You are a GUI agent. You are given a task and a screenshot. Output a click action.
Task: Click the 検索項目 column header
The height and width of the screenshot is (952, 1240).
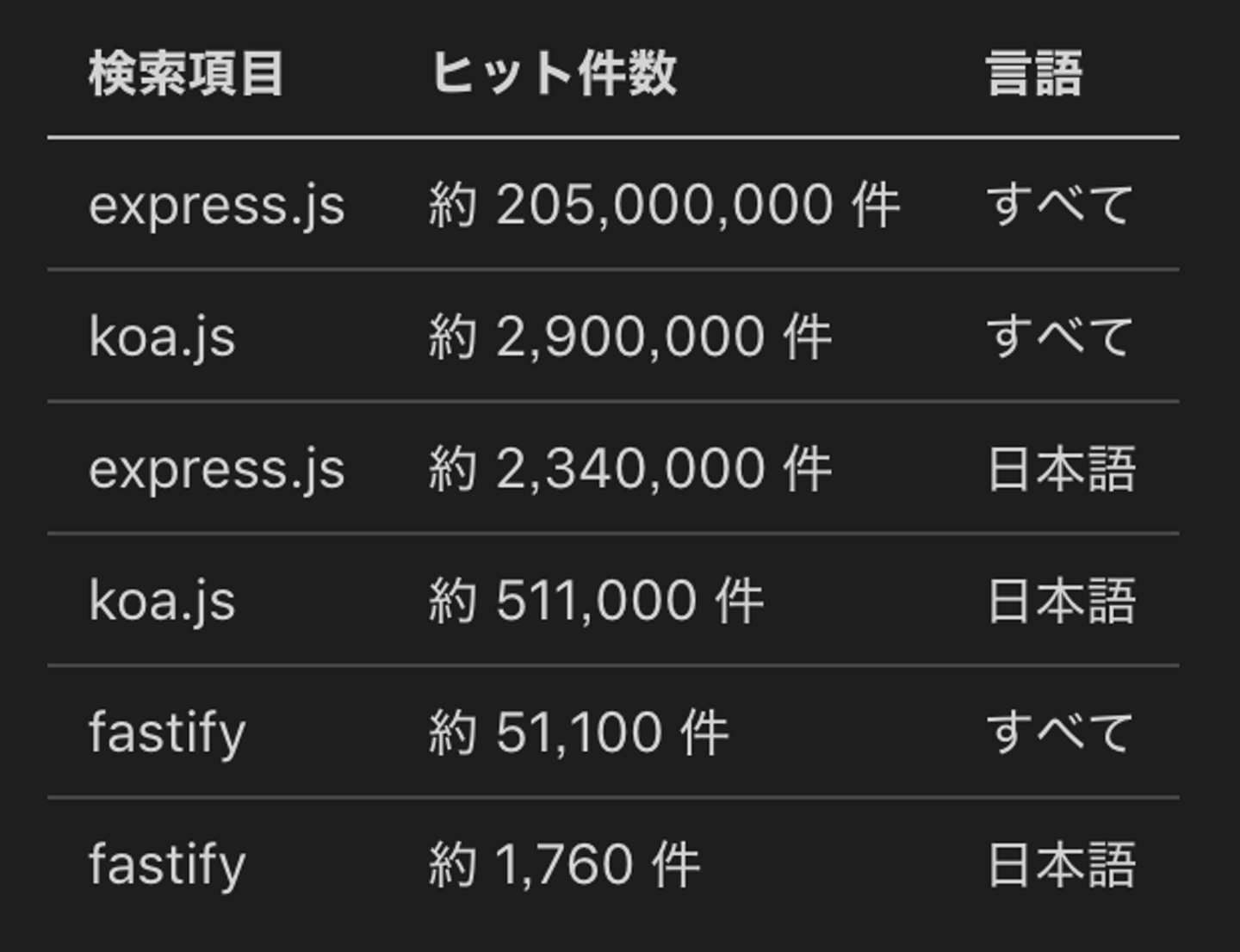coord(186,73)
